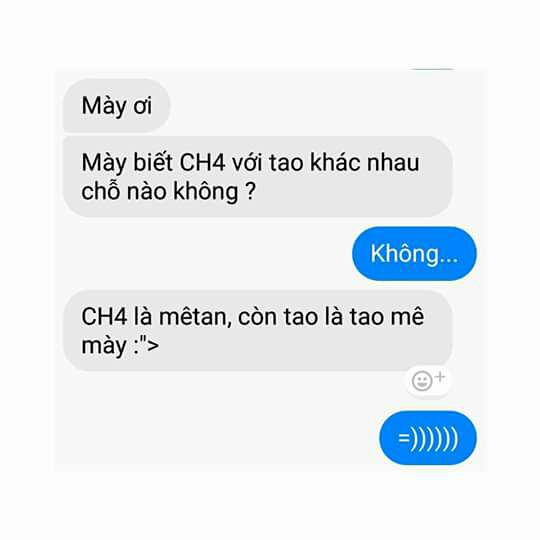The width and height of the screenshot is (540, 540).
Task: Click the ellipsis in the "Không..." bubble
Action: [x=449, y=262]
